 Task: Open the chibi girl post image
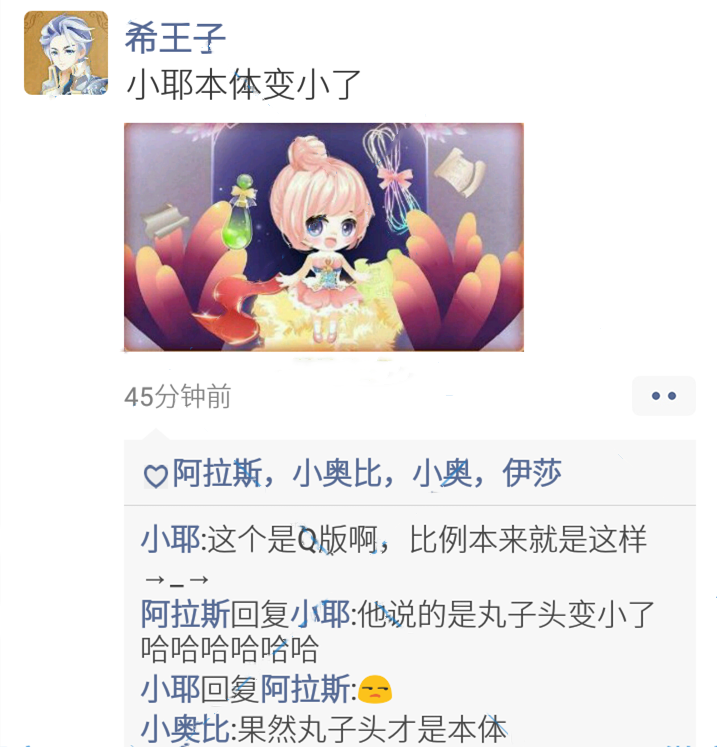click(x=324, y=237)
